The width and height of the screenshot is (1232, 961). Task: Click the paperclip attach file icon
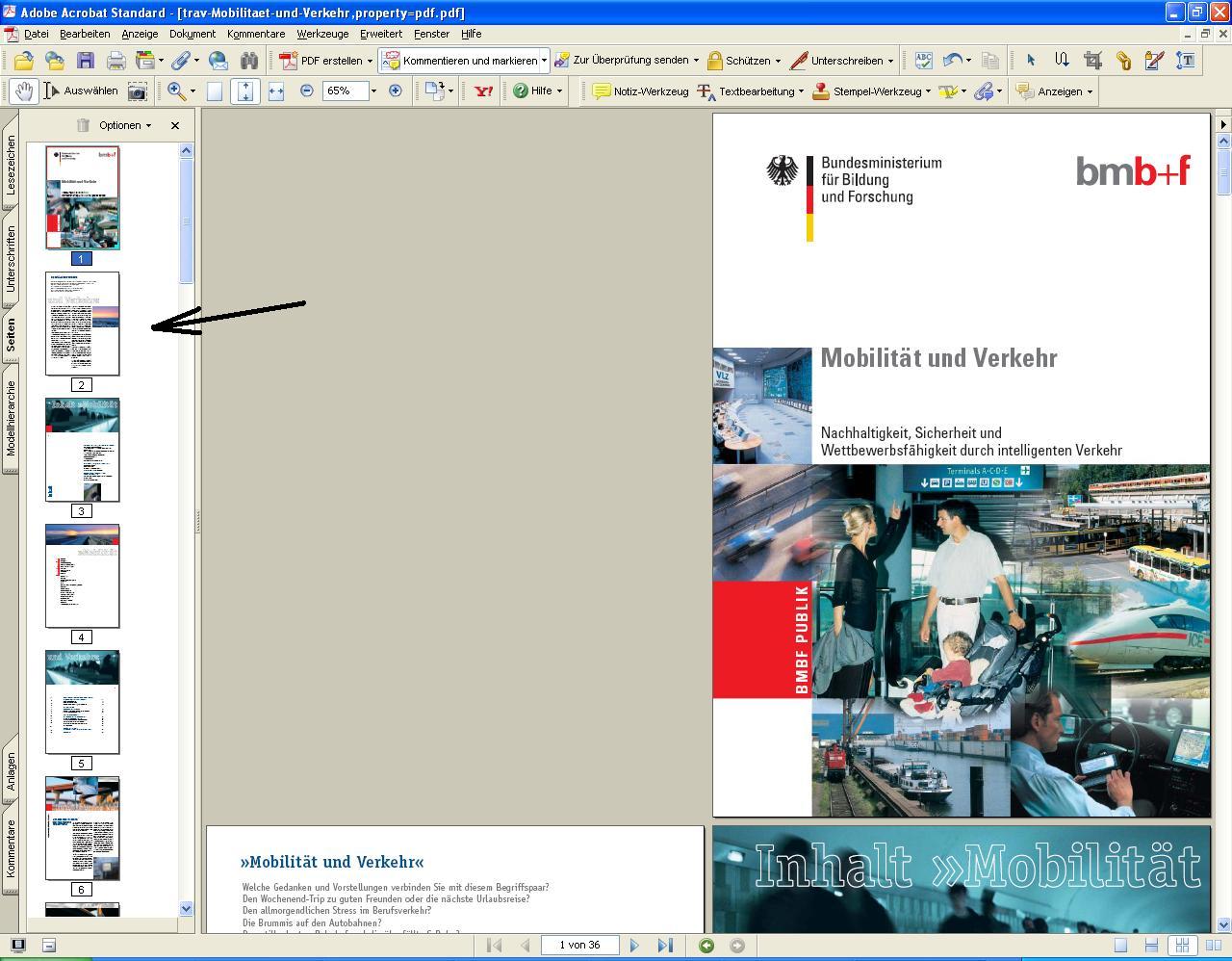(x=180, y=61)
